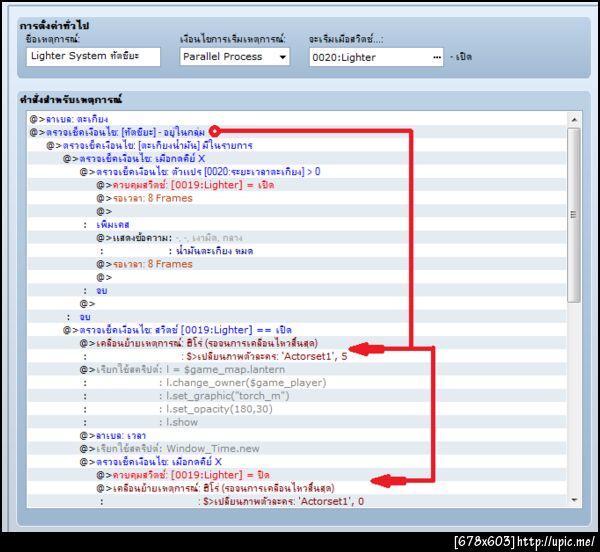Select the variable condition row '[0020:ระยะเวลาตะเกียง] > 0'
The image size is (600, 552).
[297, 172]
